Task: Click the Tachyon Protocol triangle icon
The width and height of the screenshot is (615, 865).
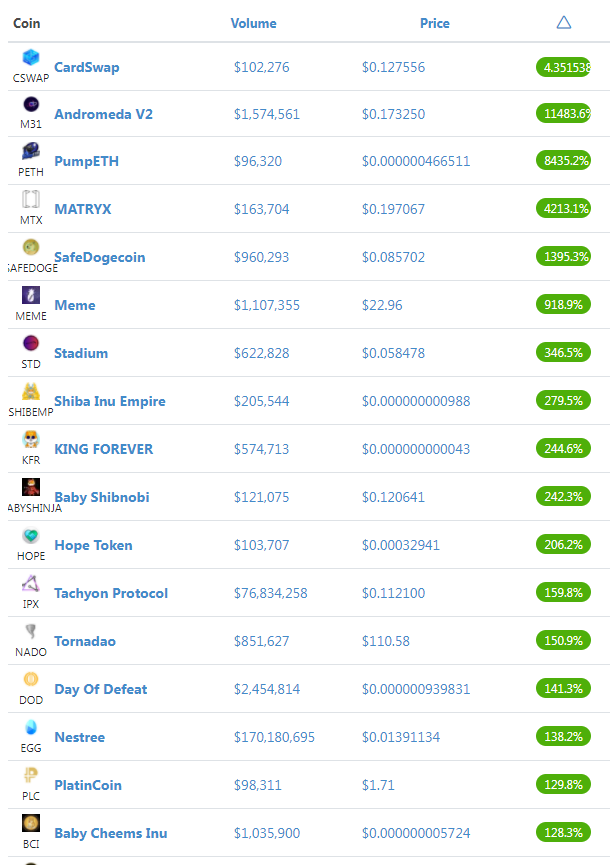Action: (x=31, y=583)
